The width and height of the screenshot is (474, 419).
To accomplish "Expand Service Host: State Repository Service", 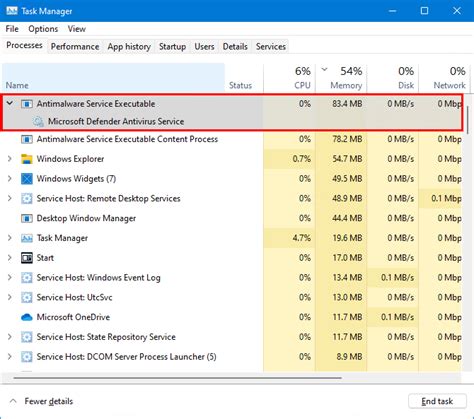I will [10, 337].
